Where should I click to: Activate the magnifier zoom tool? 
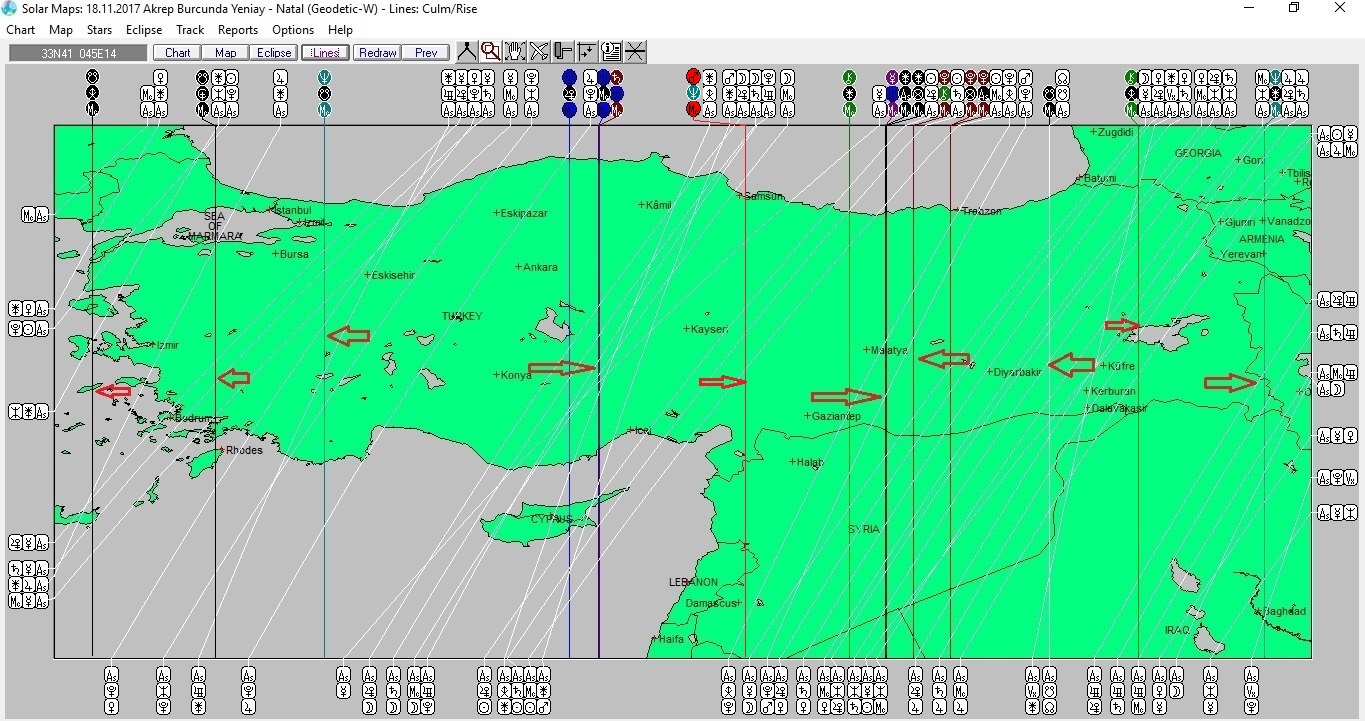pyautogui.click(x=491, y=52)
